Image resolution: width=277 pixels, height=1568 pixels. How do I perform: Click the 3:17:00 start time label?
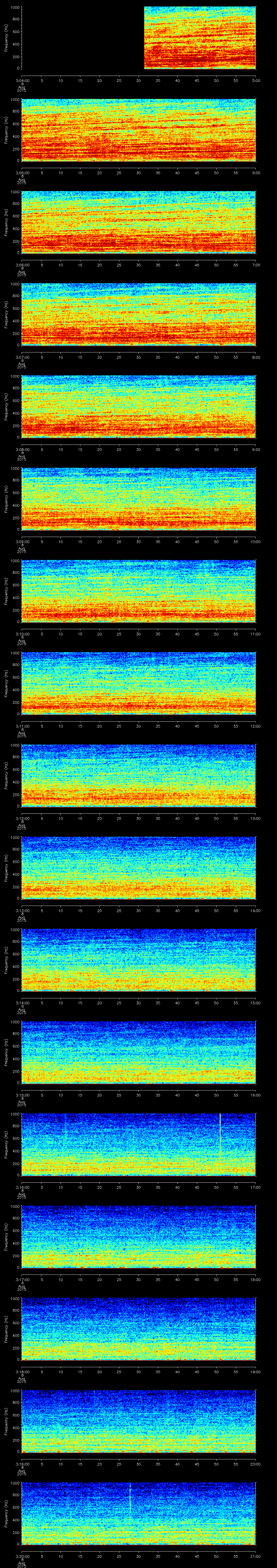click(x=22, y=1279)
